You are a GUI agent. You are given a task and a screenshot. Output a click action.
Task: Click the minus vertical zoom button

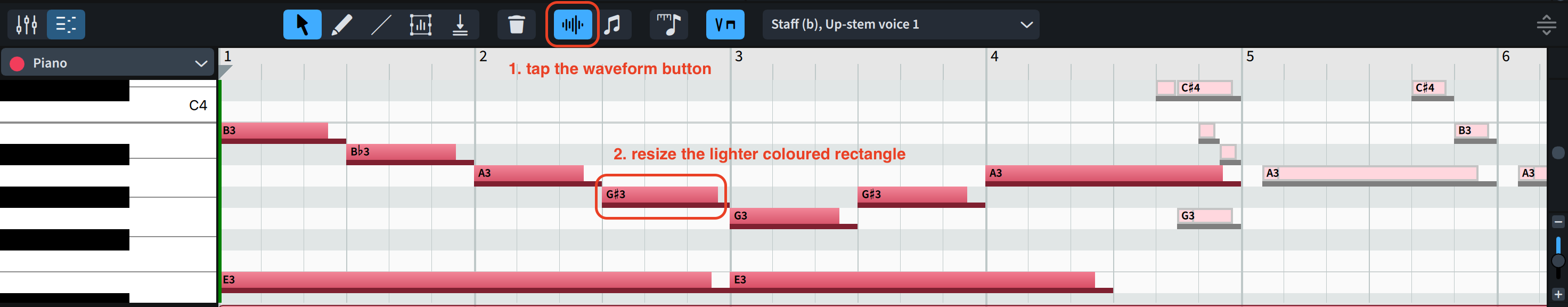pyautogui.click(x=1558, y=222)
